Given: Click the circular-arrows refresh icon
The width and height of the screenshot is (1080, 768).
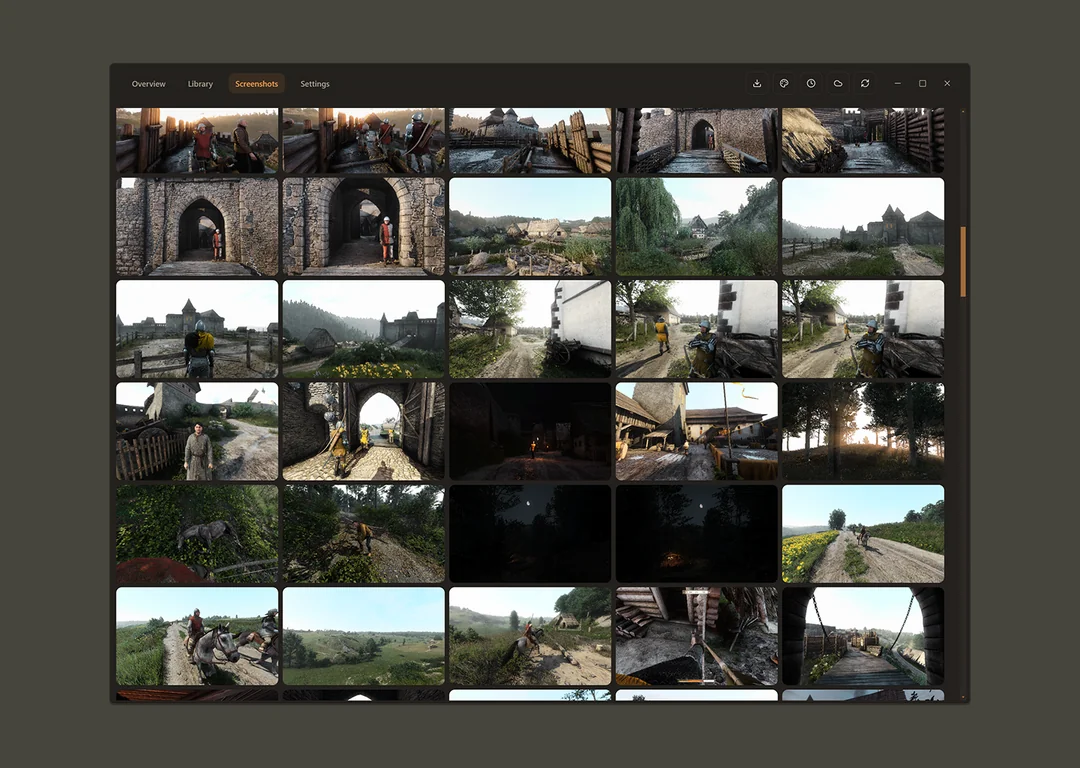Looking at the screenshot, I should click(865, 83).
